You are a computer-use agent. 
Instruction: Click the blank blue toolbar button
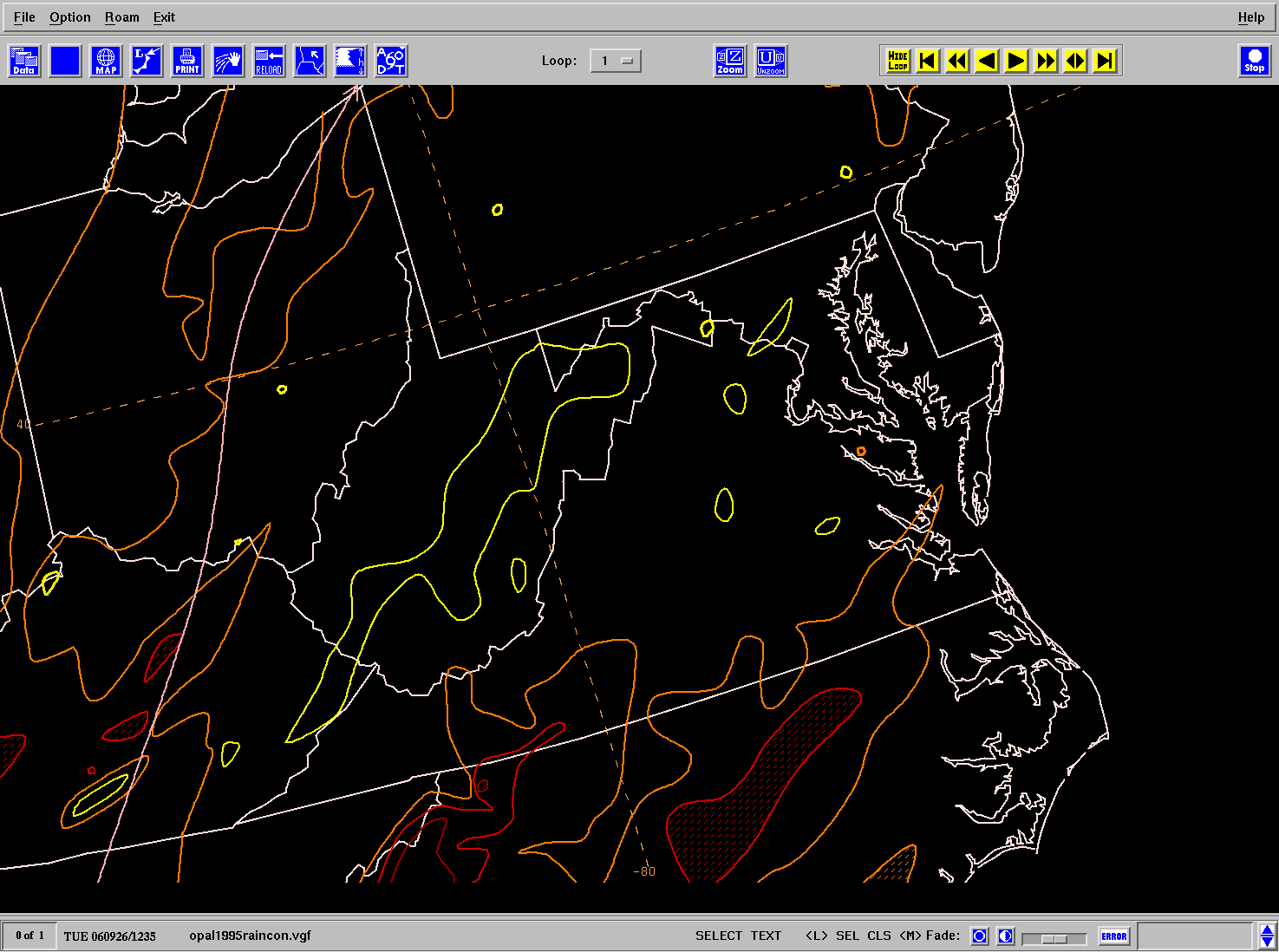pos(65,61)
